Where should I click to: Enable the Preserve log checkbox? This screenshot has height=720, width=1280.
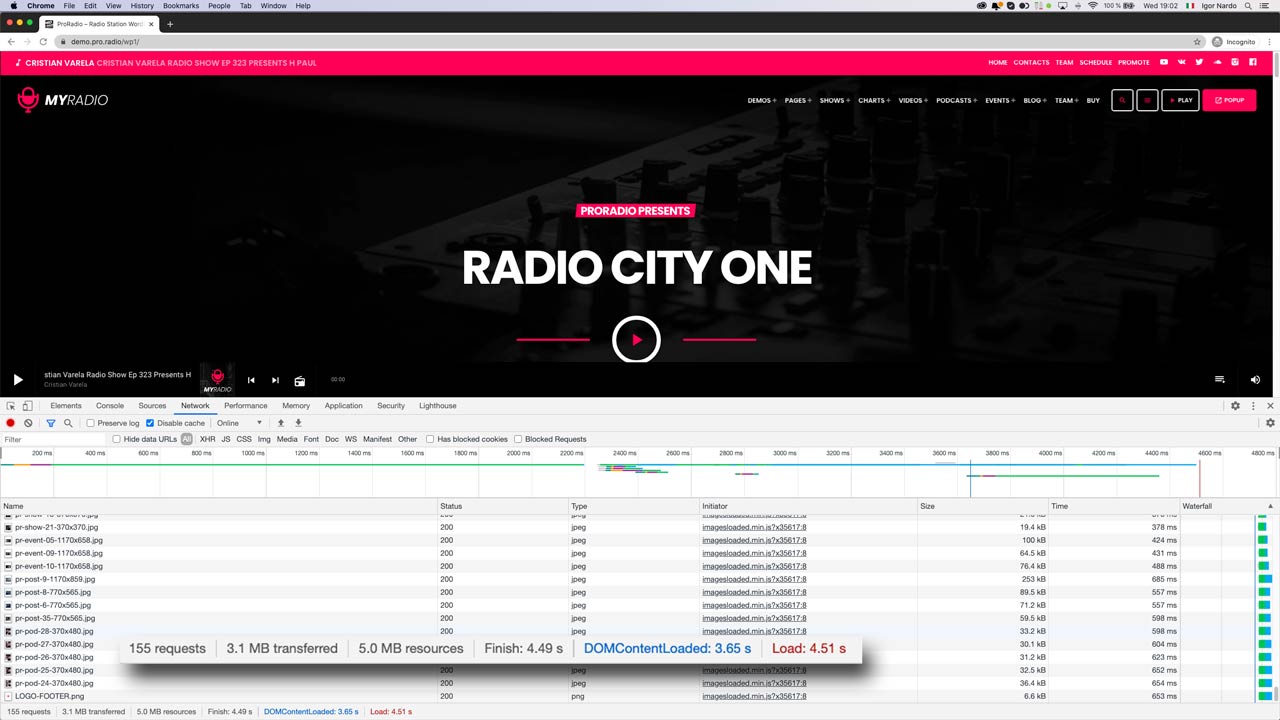[x=91, y=423]
